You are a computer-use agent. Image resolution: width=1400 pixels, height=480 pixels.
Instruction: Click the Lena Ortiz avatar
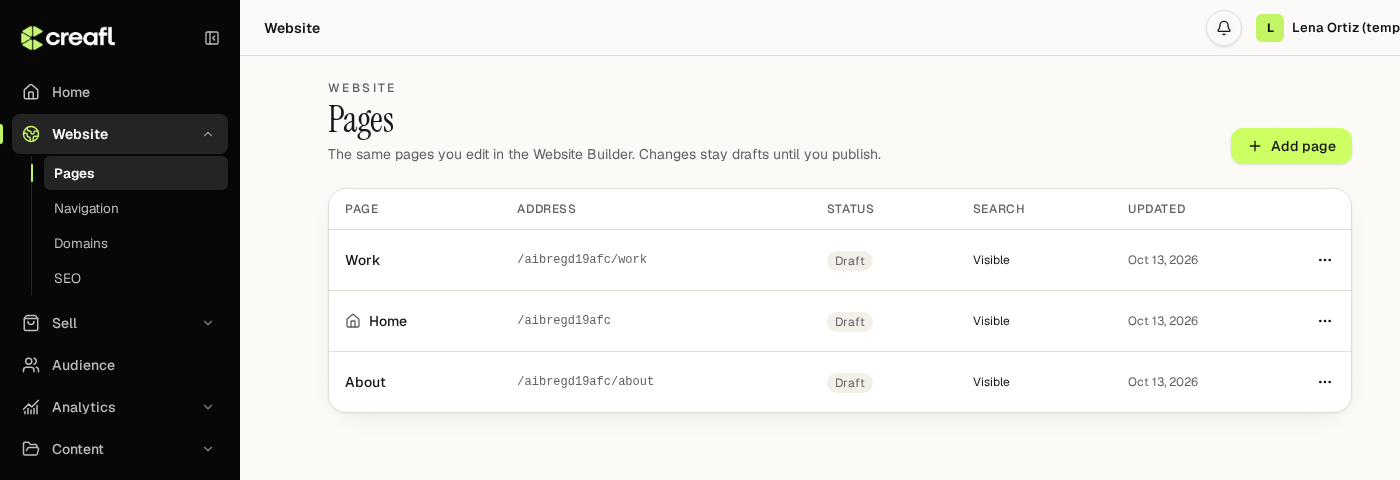point(1270,28)
